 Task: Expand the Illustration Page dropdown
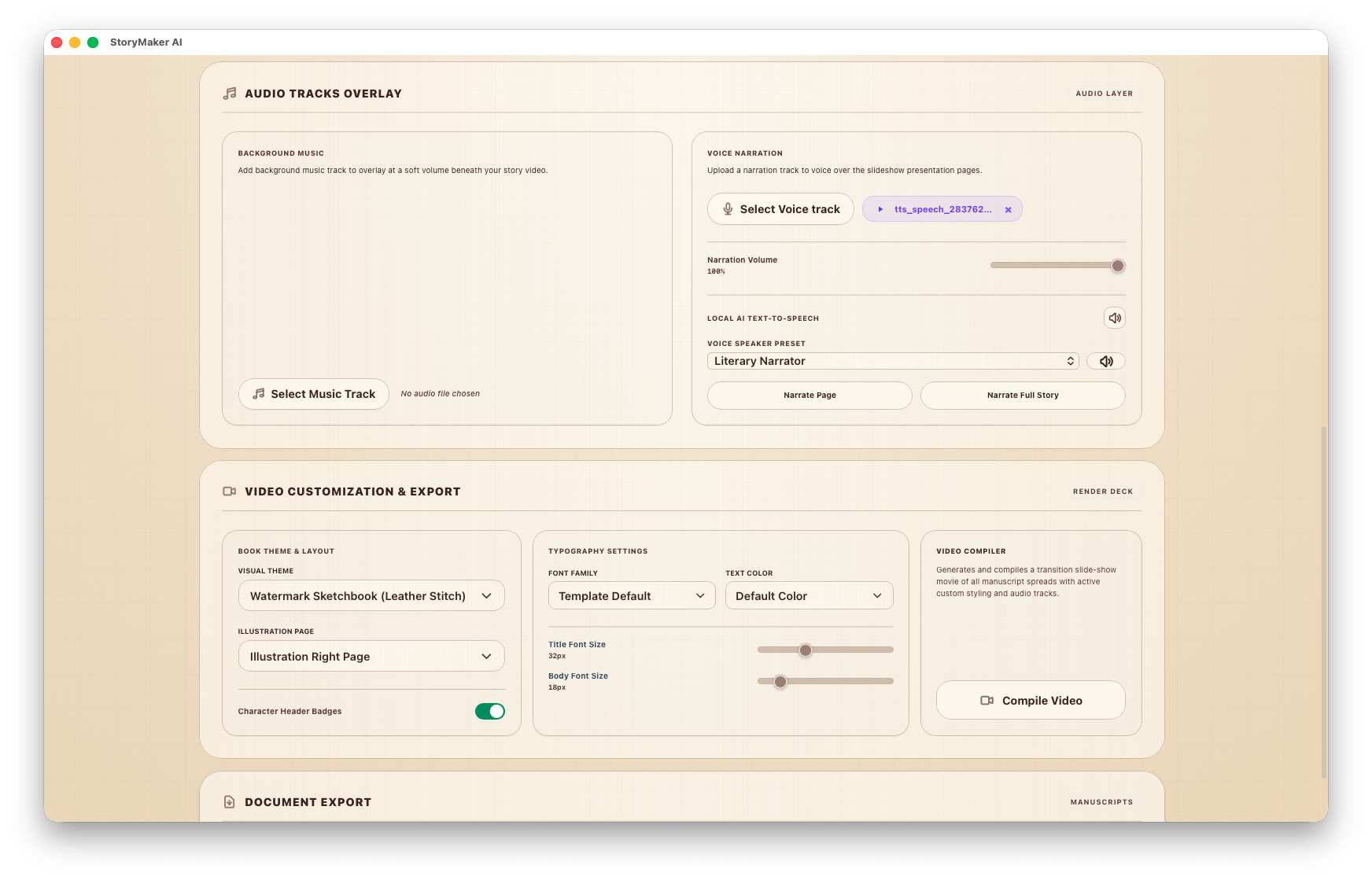pyautogui.click(x=371, y=657)
